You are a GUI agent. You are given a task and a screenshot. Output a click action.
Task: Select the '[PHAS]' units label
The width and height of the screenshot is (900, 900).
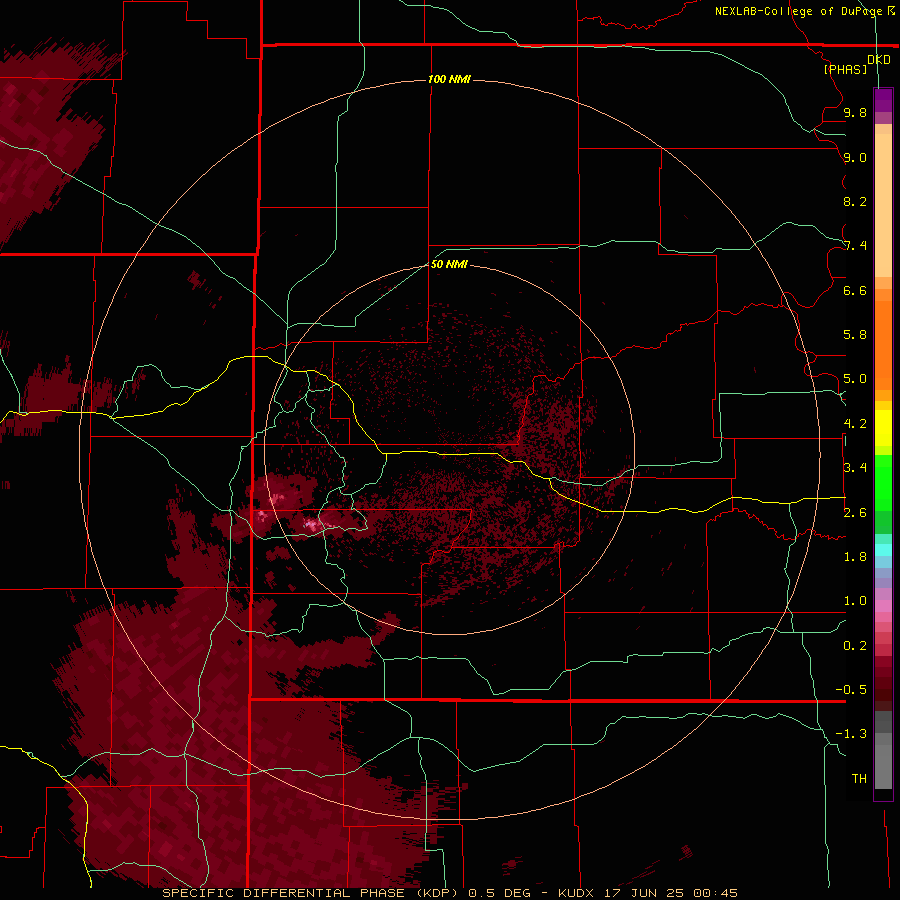[x=845, y=69]
